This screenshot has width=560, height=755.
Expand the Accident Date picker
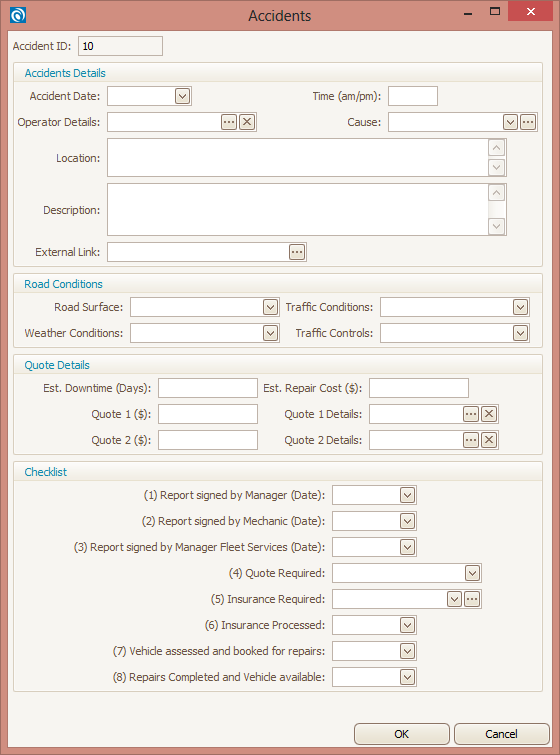tap(182, 96)
